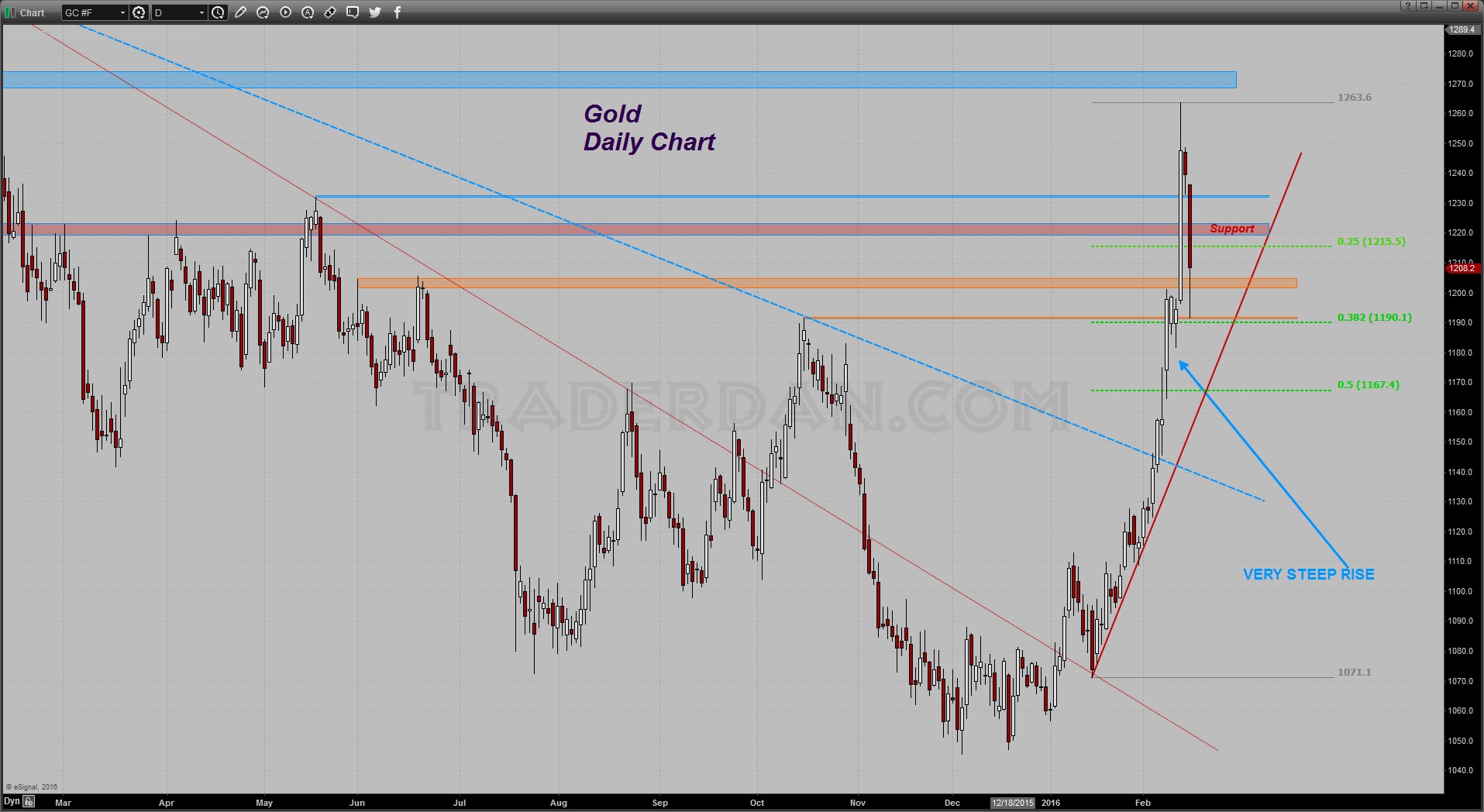Click the symbol link arrows icon

[330, 12]
